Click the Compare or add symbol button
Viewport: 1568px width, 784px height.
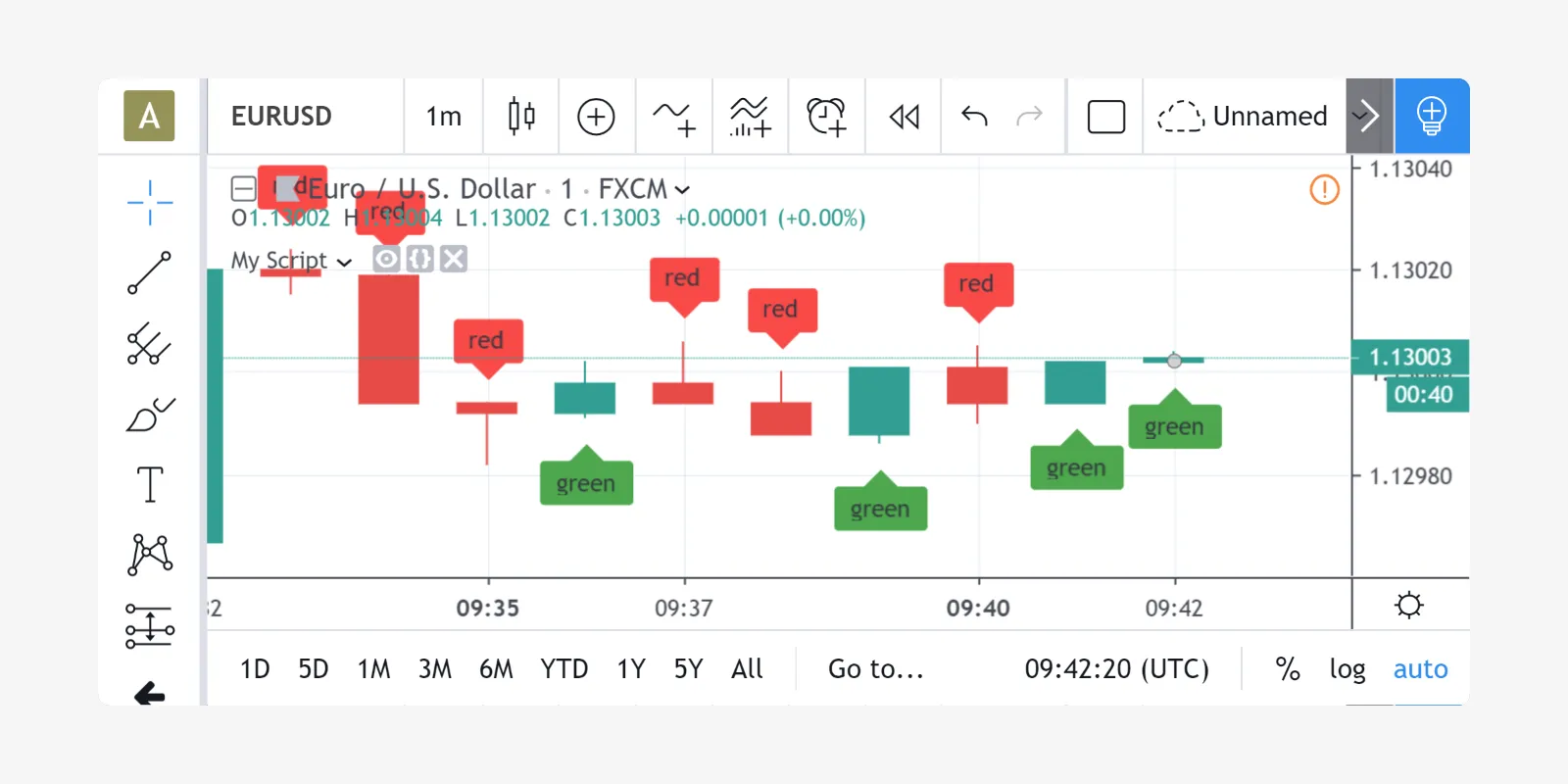point(596,117)
